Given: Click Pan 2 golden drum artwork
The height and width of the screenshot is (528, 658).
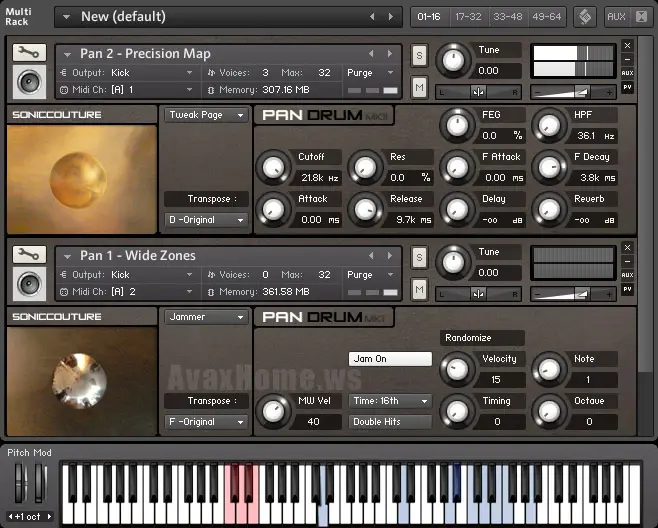Looking at the screenshot, I should (82, 180).
